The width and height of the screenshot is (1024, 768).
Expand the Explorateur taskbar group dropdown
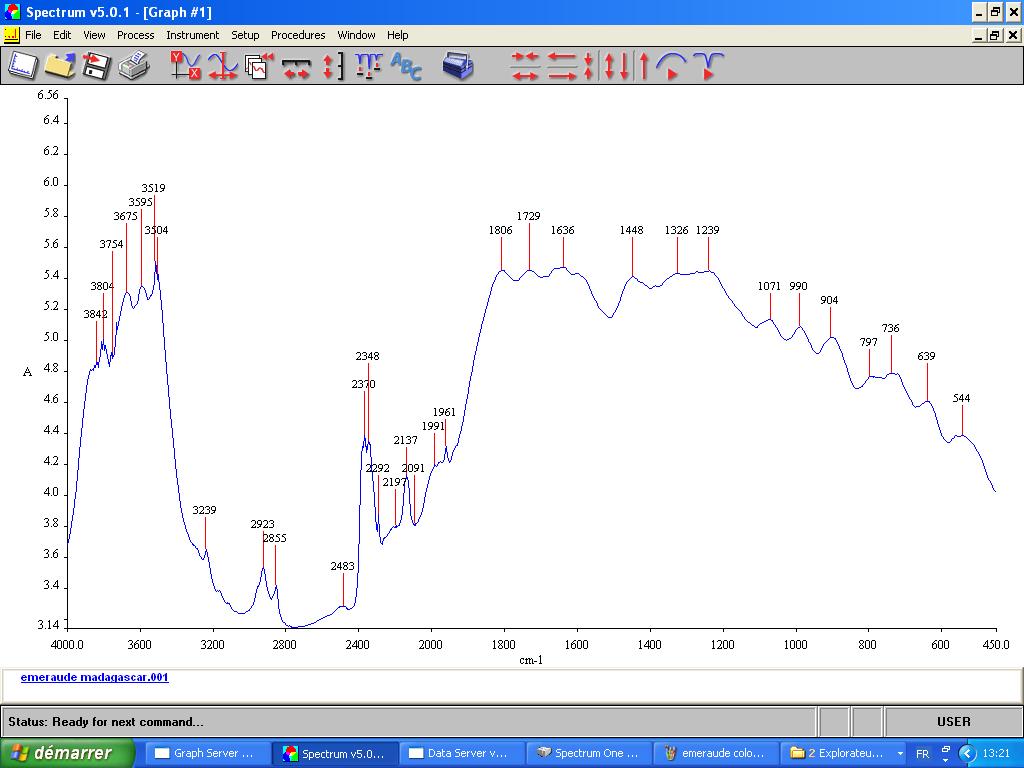(x=900, y=753)
